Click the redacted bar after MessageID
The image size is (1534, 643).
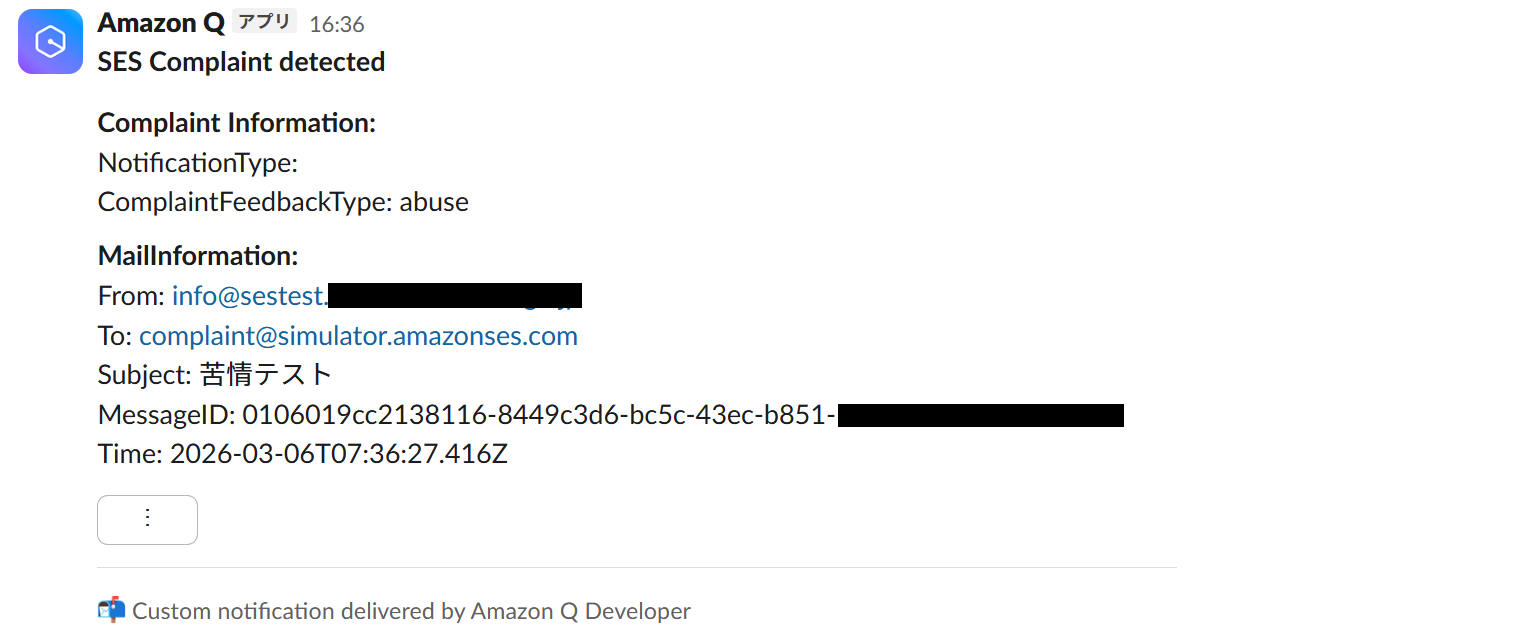click(980, 415)
